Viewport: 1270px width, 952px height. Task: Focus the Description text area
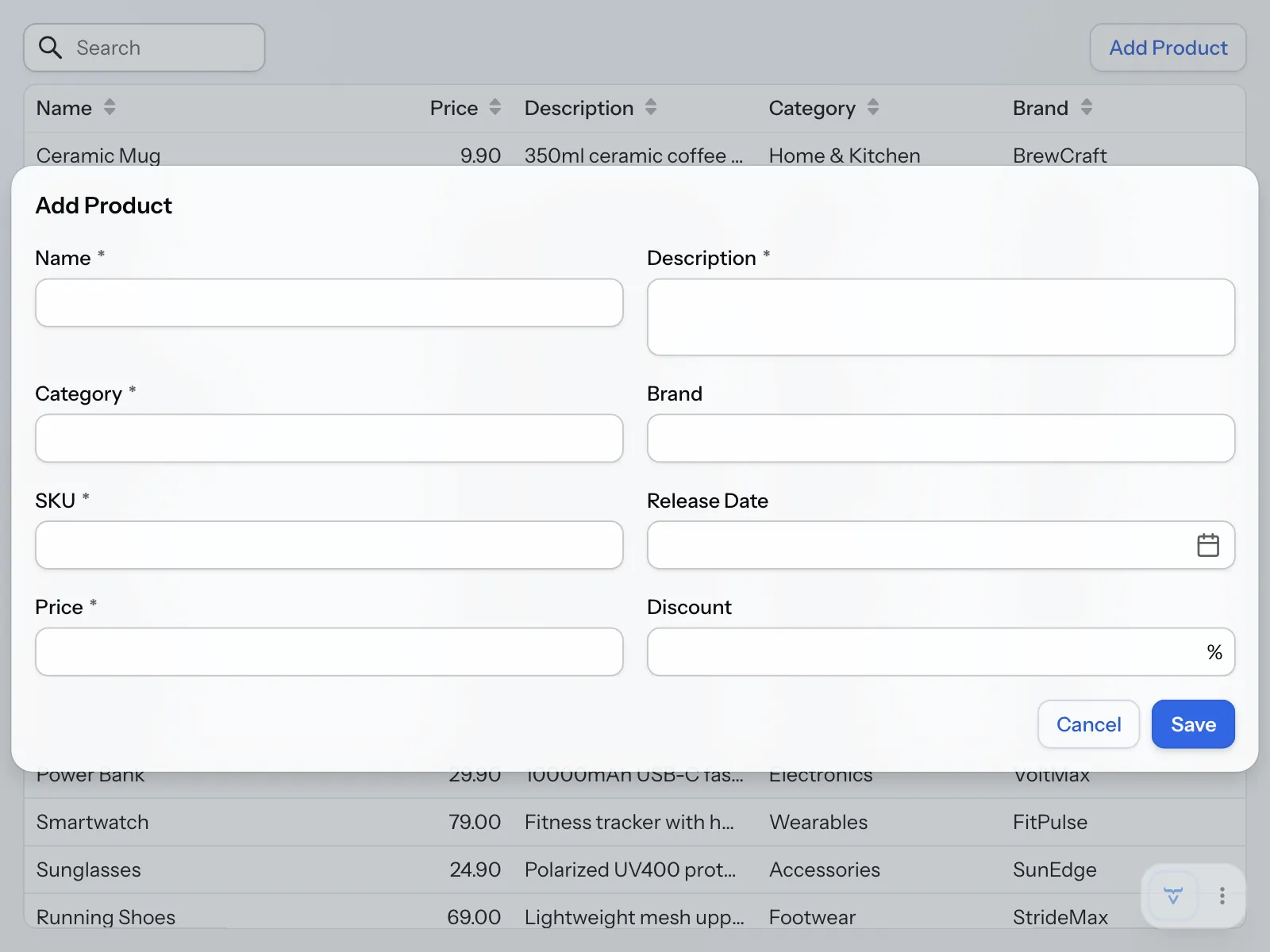click(941, 317)
